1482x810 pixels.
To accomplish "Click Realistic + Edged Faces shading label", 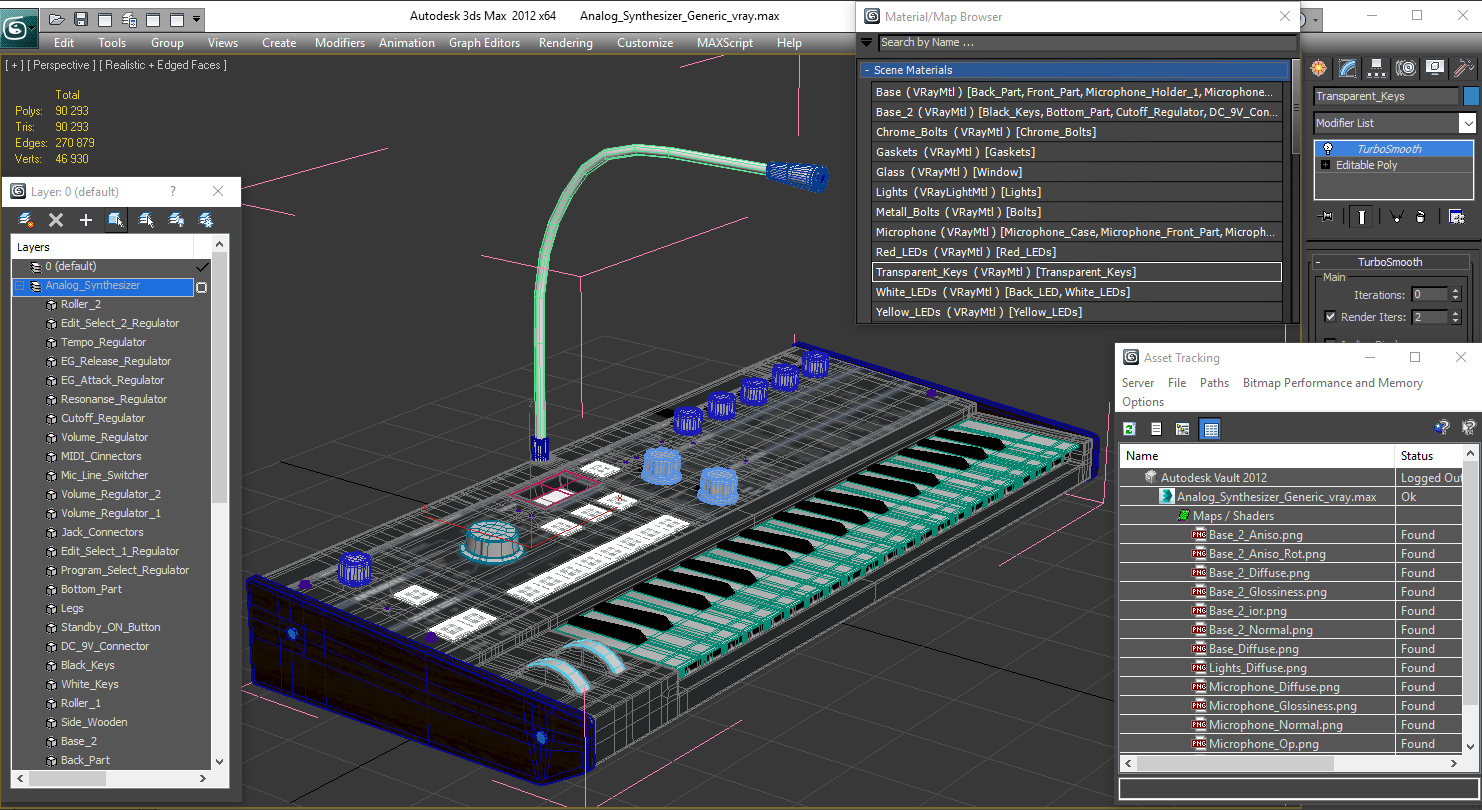I will (163, 65).
